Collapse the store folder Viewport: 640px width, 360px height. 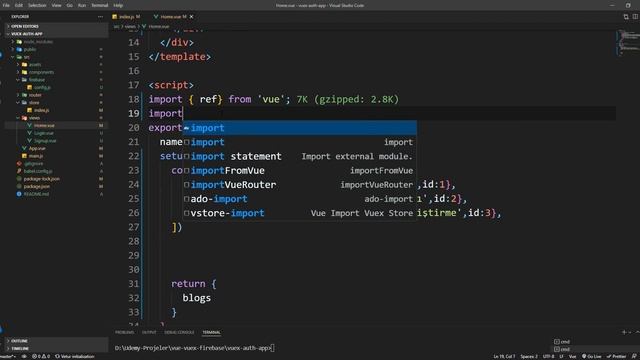34,103
